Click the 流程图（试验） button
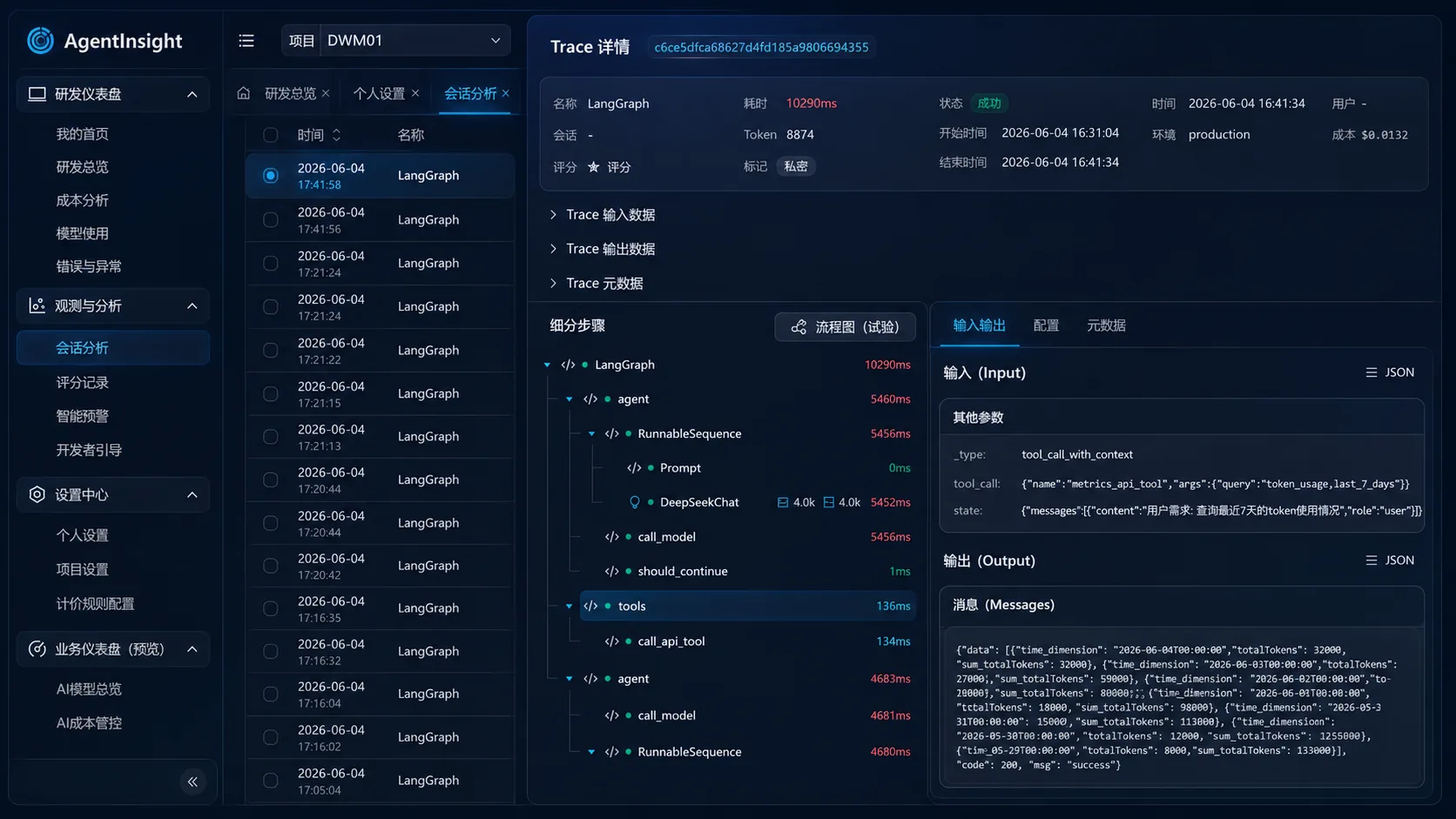This screenshot has width=1456, height=819. [845, 327]
